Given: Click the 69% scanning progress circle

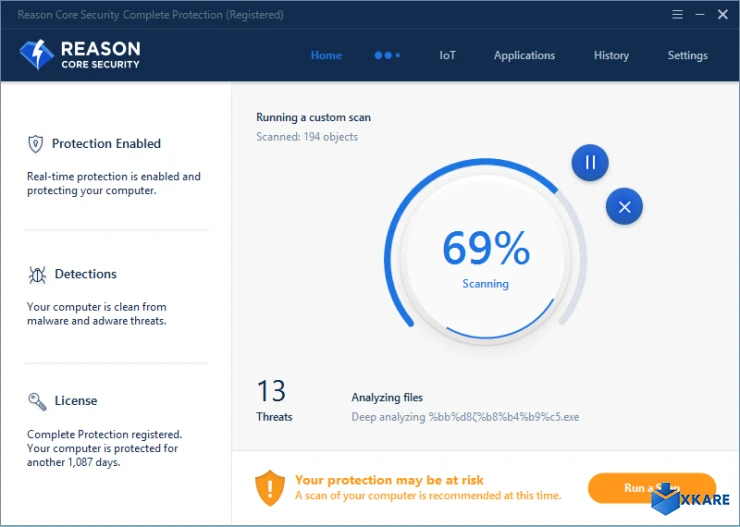Looking at the screenshot, I should click(x=486, y=258).
